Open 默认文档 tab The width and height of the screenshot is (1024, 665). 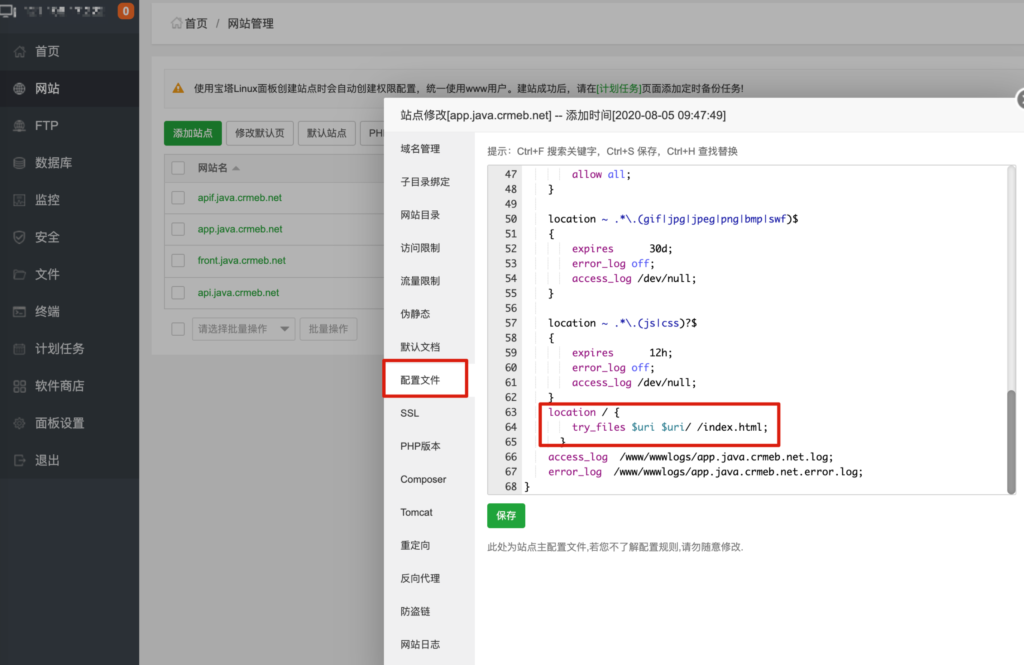coord(420,347)
